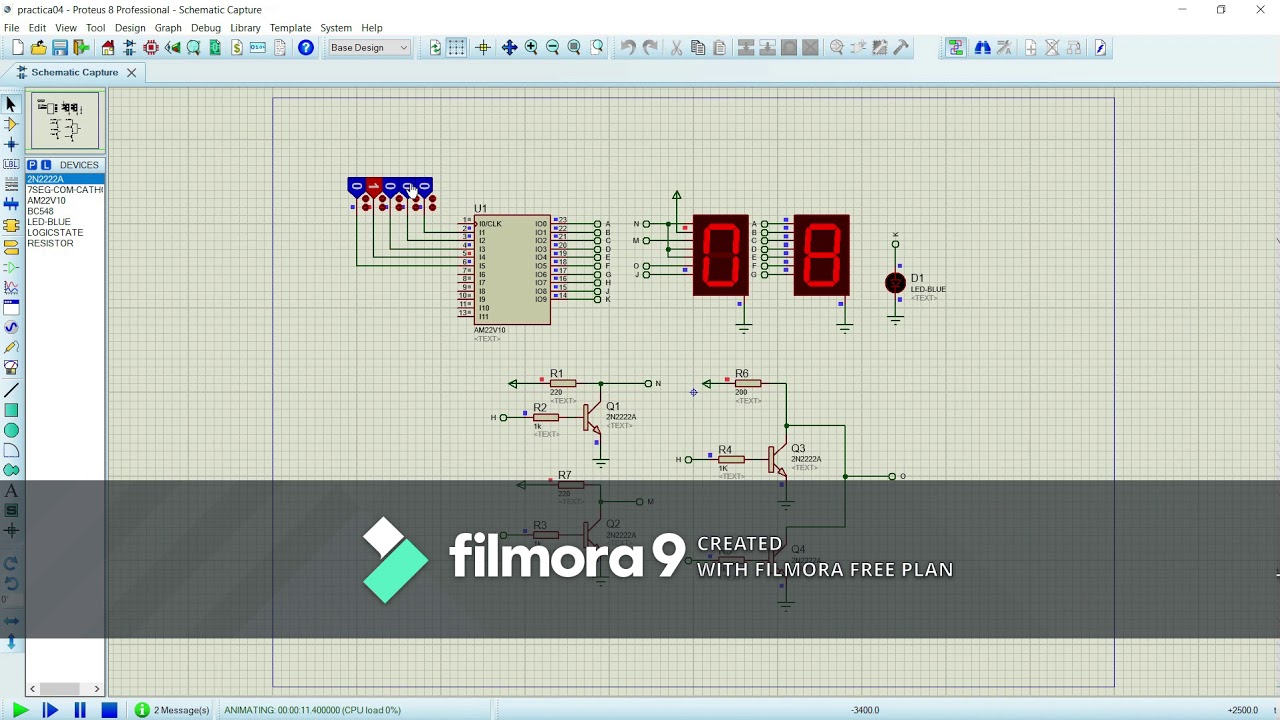1280x720 pixels.
Task: Choose Buses mode tool
Action: coord(11,206)
